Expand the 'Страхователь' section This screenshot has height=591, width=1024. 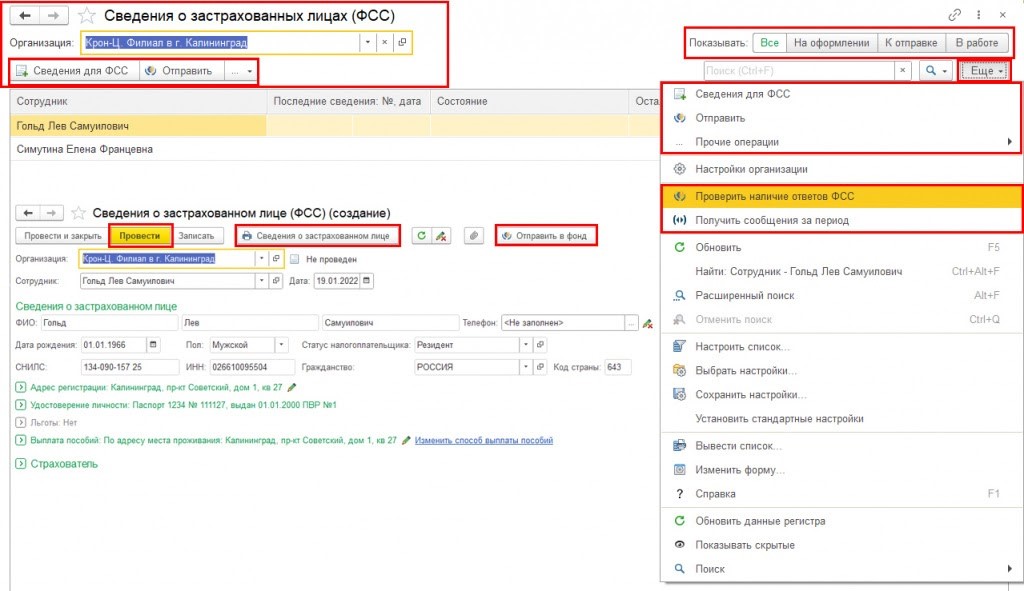(21, 464)
